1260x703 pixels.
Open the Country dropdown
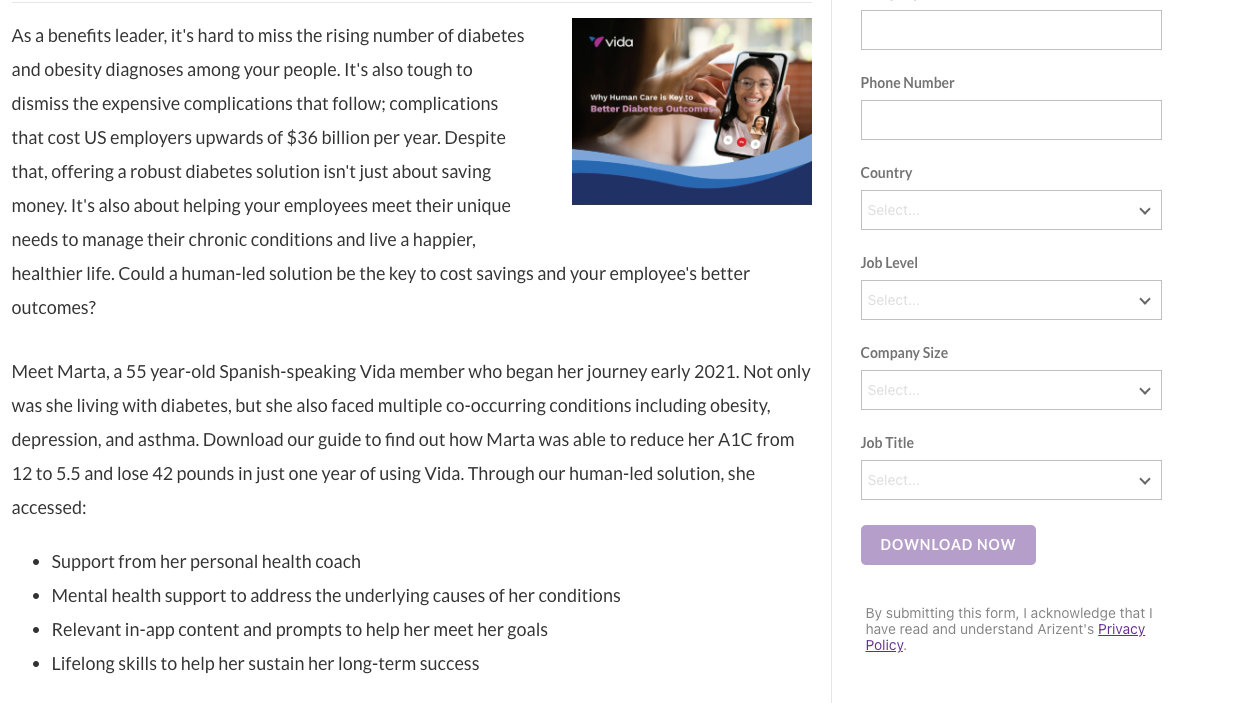click(x=1010, y=210)
